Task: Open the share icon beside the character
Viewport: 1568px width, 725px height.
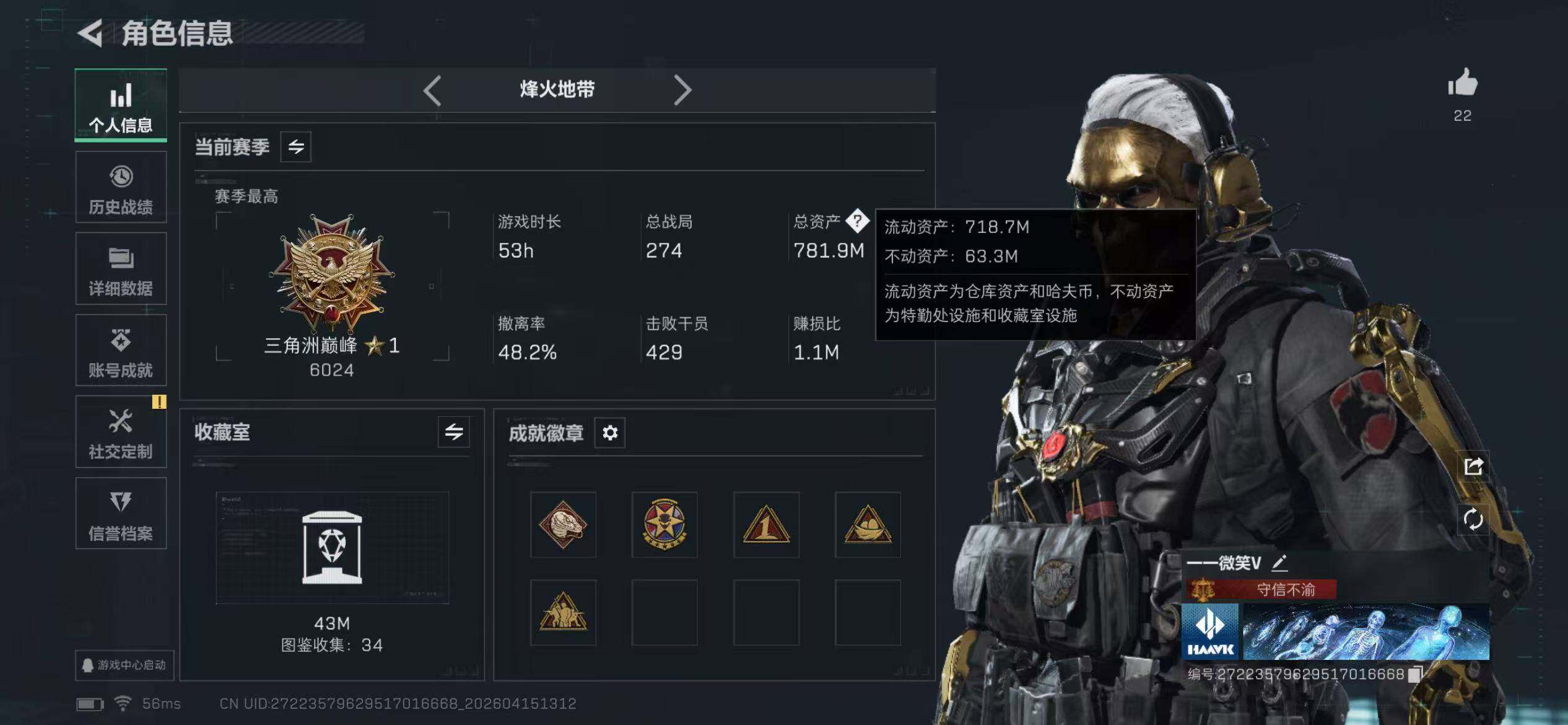Action: tap(1473, 466)
